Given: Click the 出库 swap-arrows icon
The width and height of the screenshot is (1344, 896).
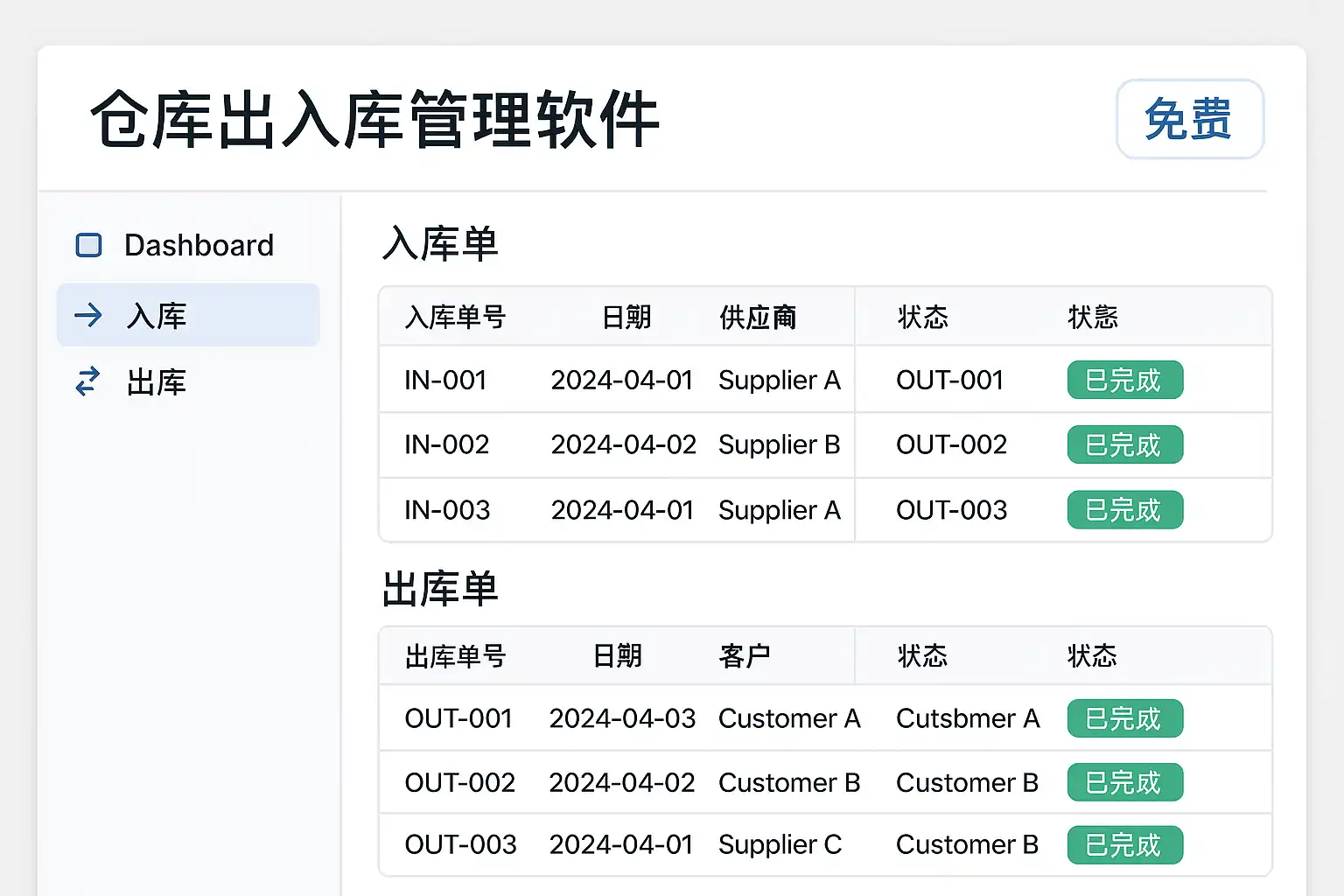Looking at the screenshot, I should 88,381.
